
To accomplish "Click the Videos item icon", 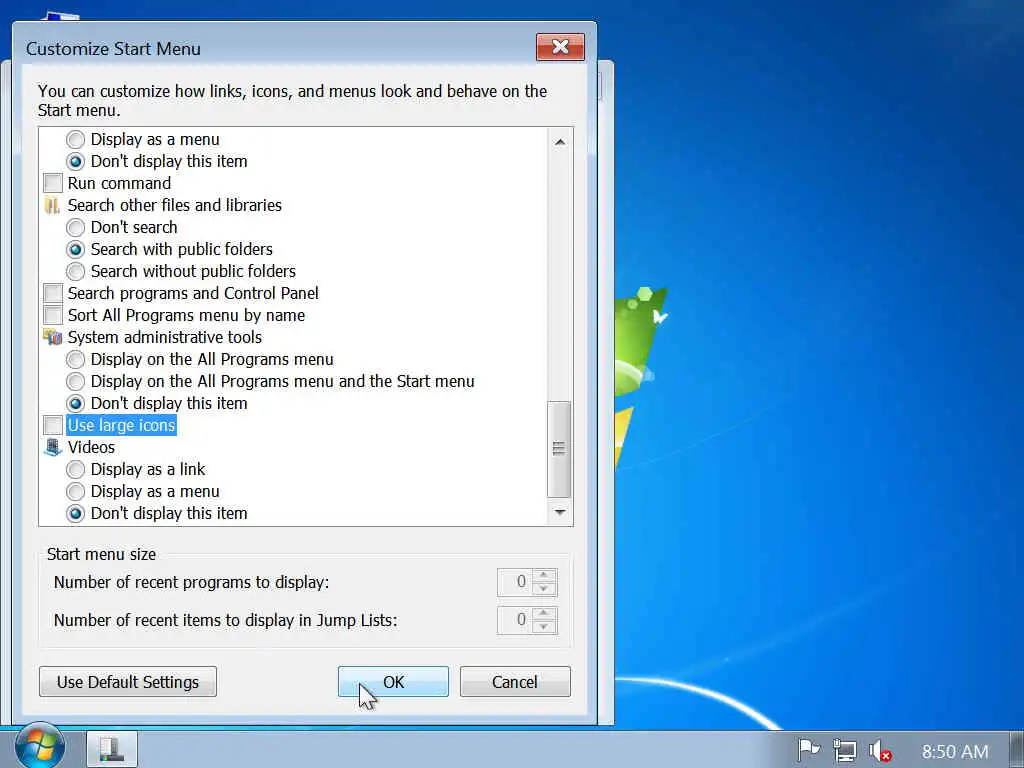I will tap(52, 447).
